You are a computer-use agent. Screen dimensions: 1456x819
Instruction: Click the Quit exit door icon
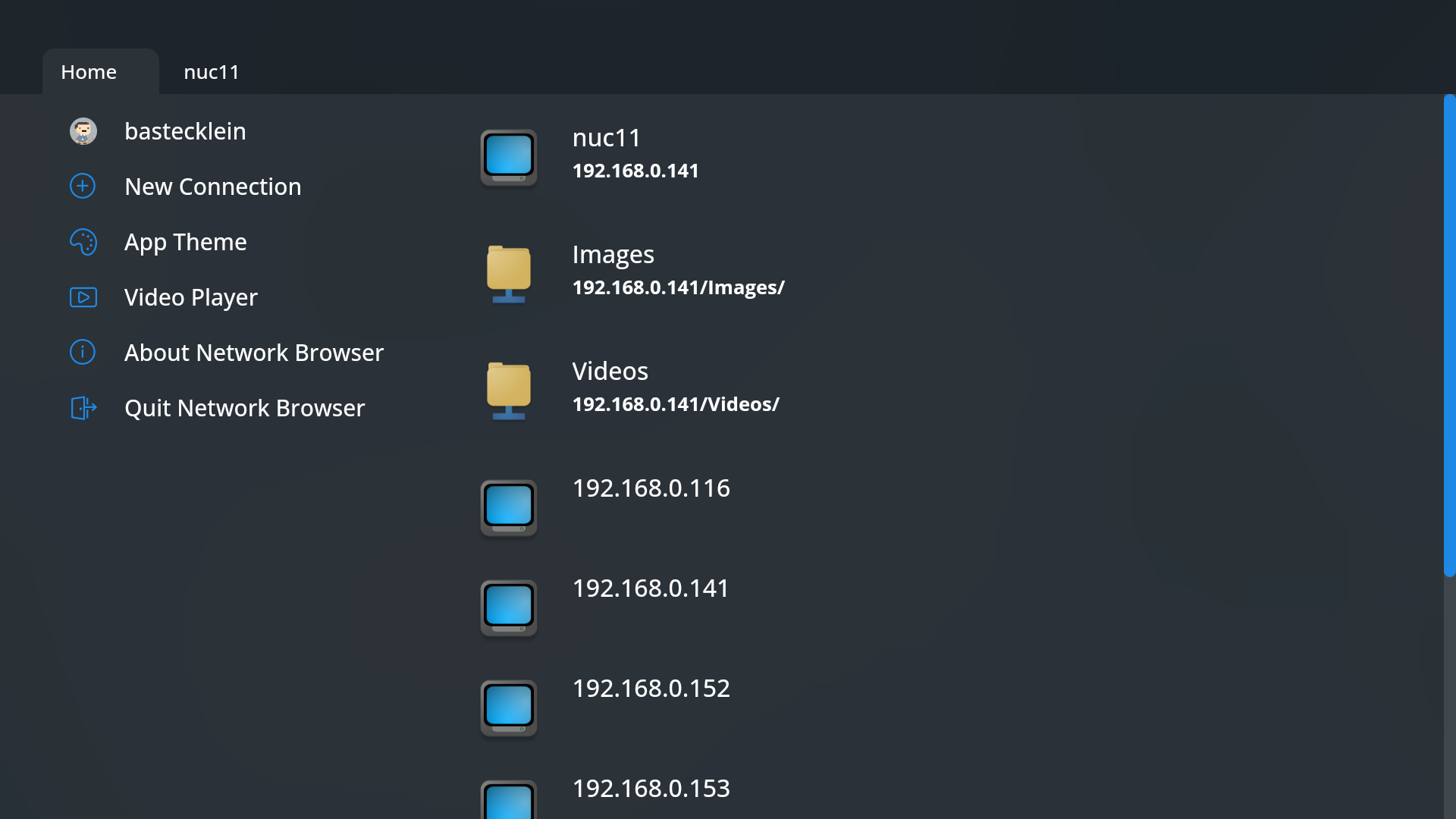tap(83, 408)
